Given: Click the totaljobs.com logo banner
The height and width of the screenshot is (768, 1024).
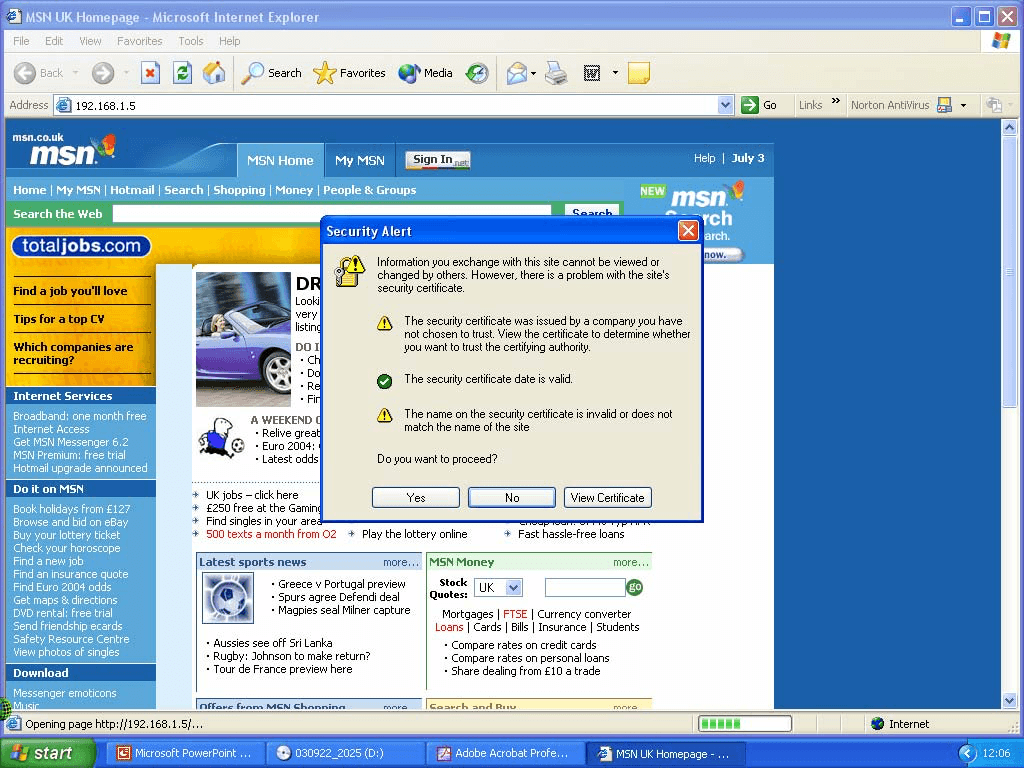Looking at the screenshot, I should click(81, 246).
